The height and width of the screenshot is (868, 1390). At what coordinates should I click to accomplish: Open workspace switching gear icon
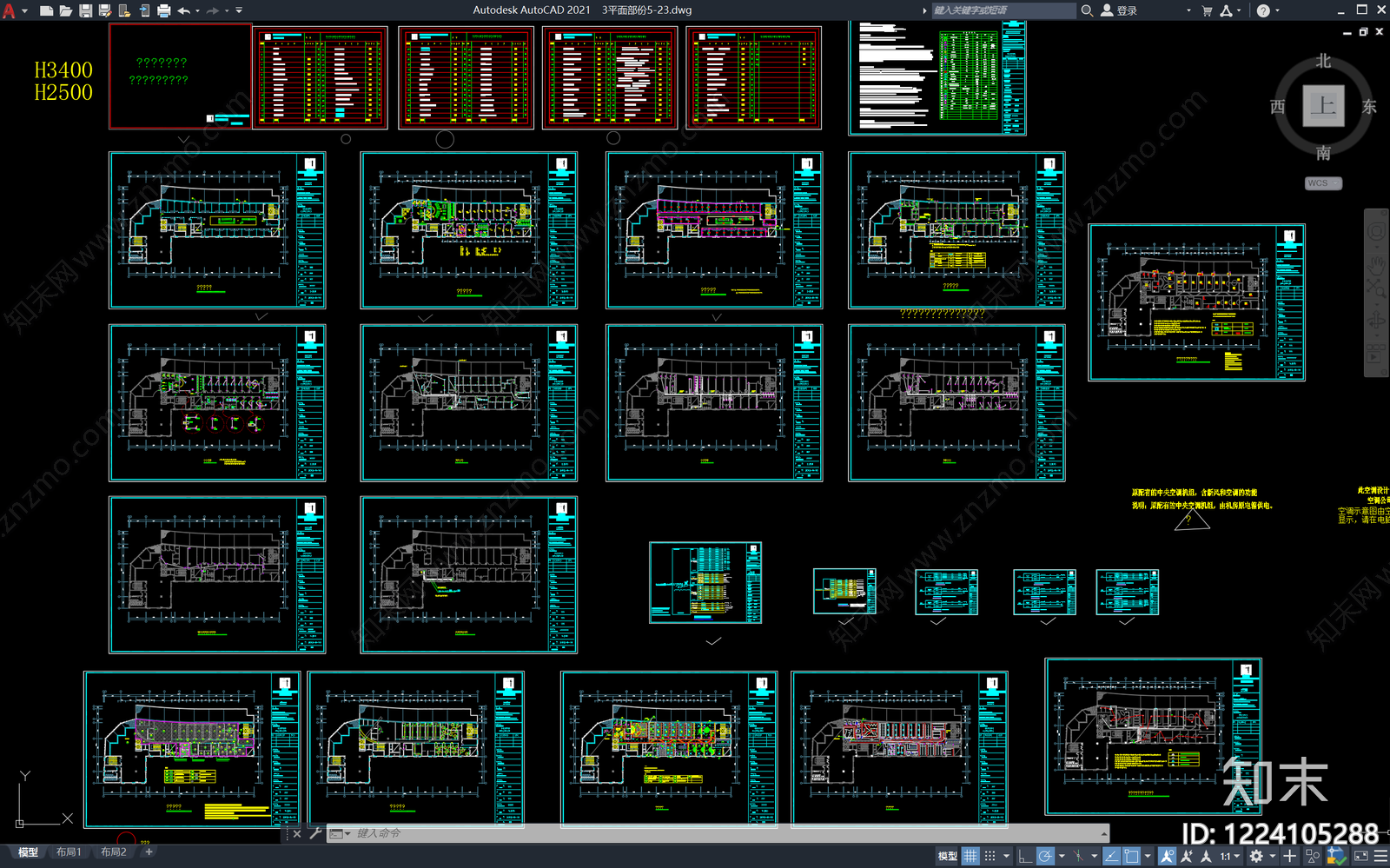coord(1256,856)
